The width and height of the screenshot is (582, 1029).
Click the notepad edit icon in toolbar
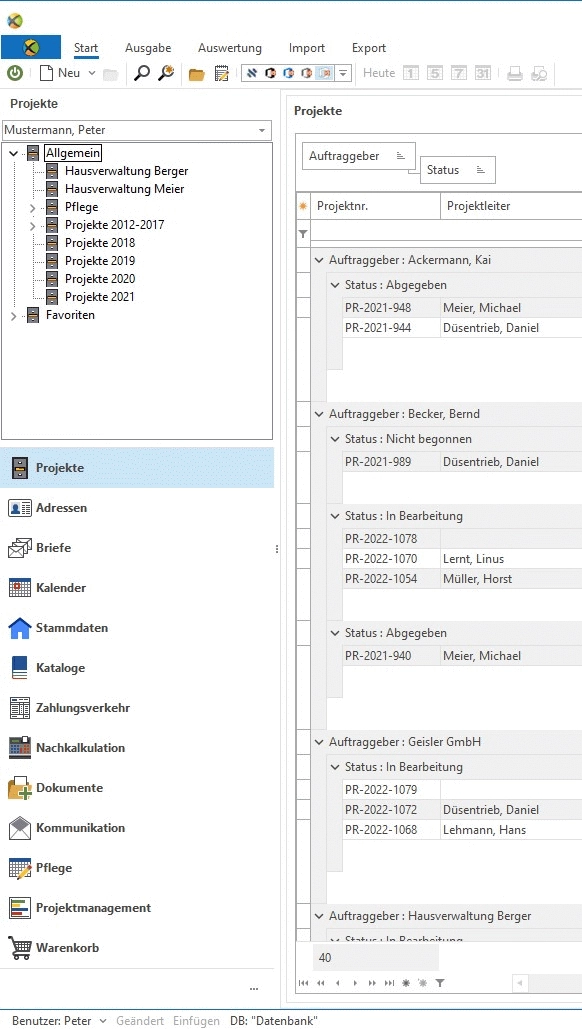(x=222, y=73)
